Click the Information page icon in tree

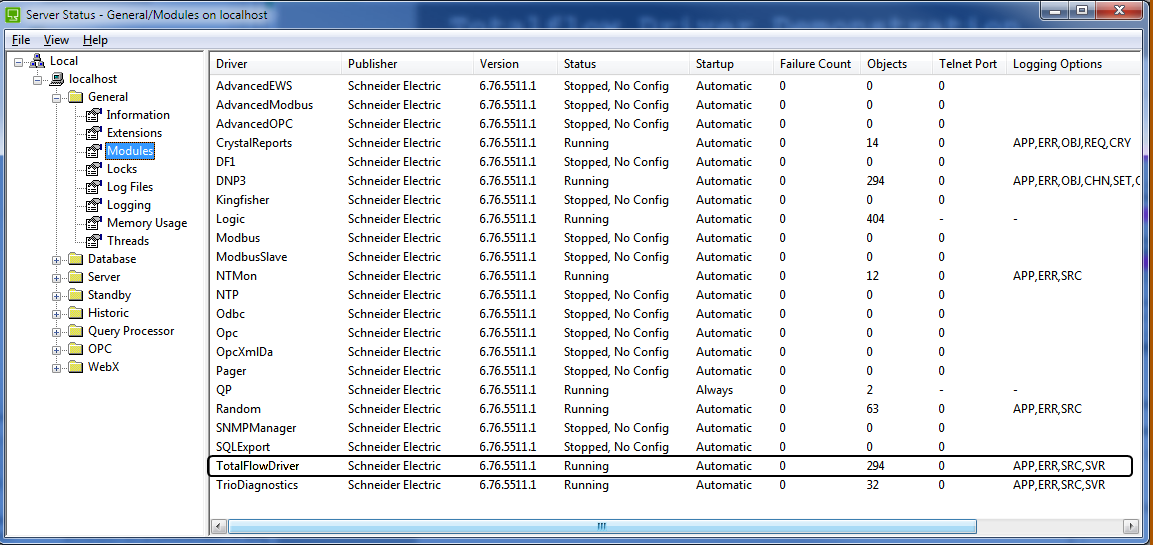pyautogui.click(x=94, y=115)
